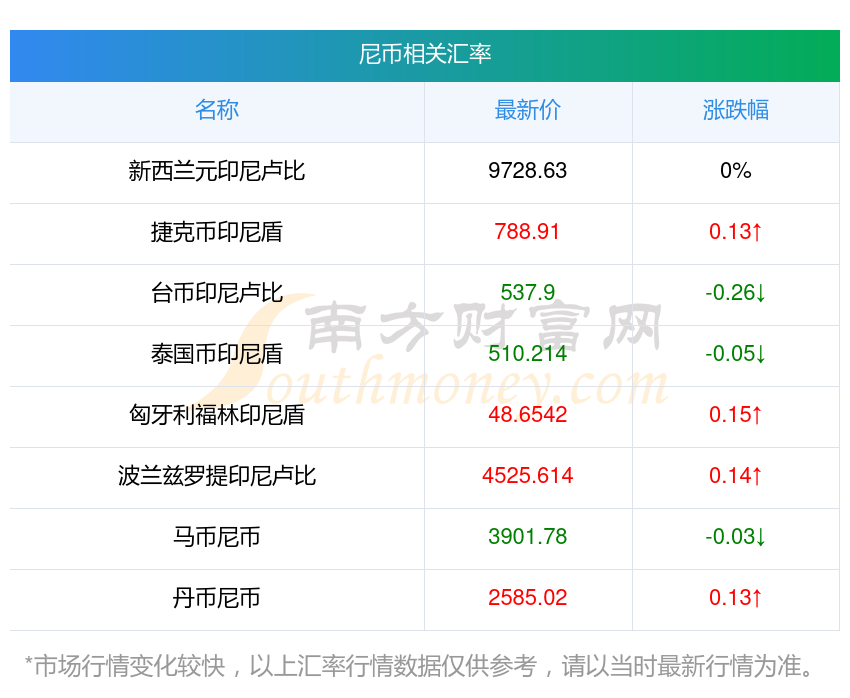This screenshot has width=850, height=698.
Task: Click the price 4525.614
Action: pos(527,476)
